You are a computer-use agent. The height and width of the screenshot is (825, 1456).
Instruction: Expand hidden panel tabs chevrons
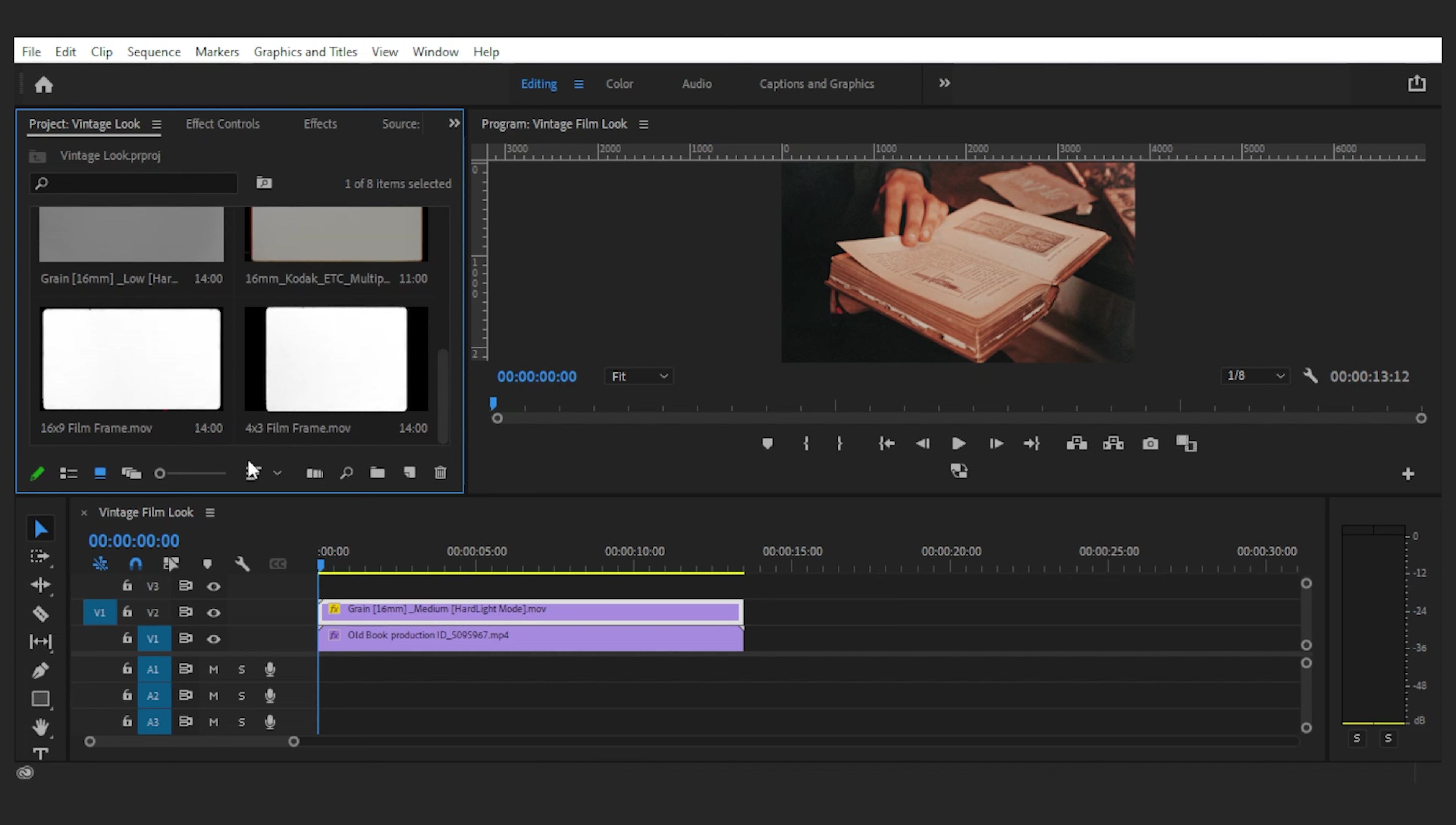(x=454, y=123)
